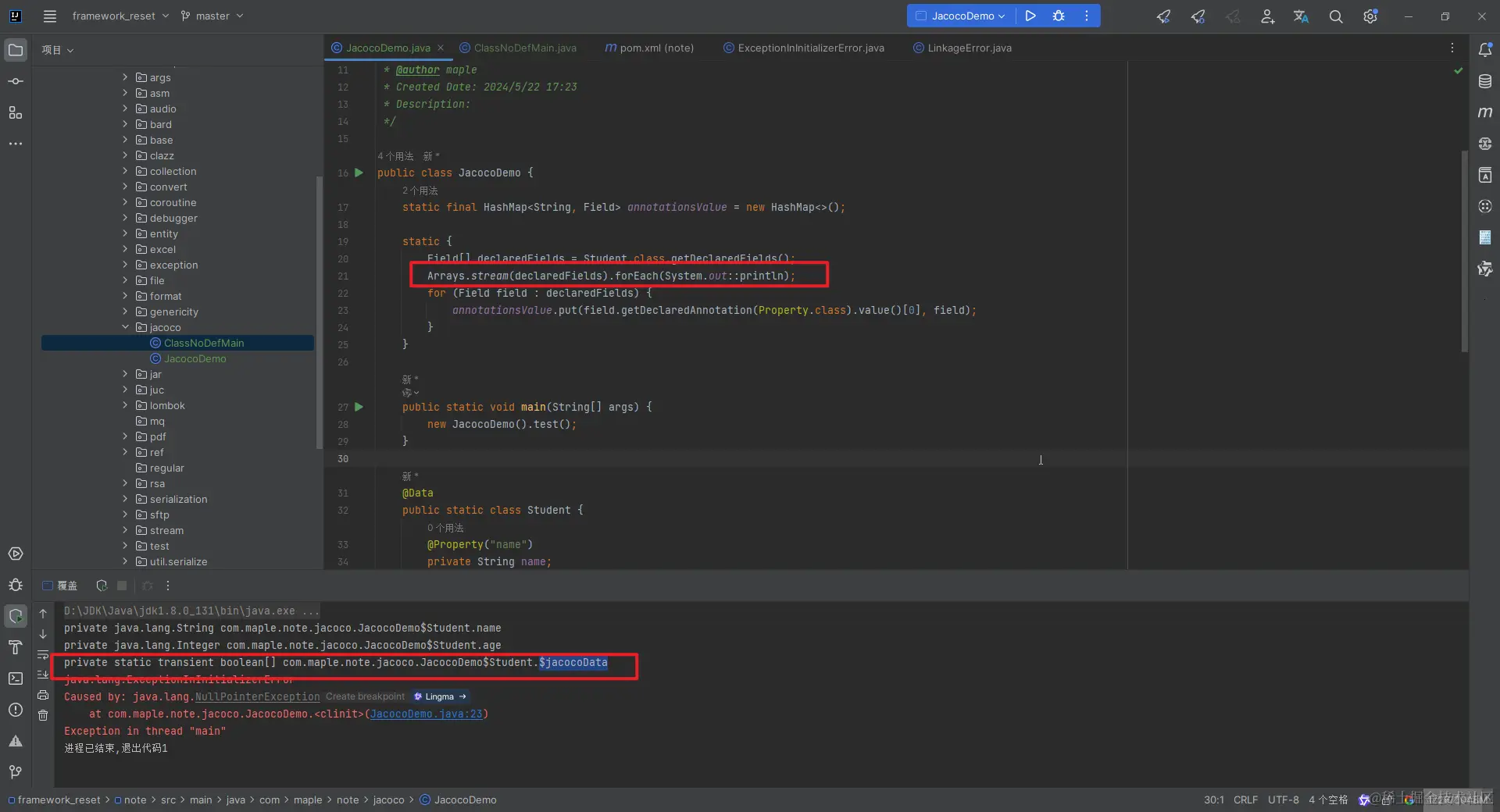1500x812 pixels.
Task: Click the 30:1 caret position in status bar
Action: (x=1214, y=800)
